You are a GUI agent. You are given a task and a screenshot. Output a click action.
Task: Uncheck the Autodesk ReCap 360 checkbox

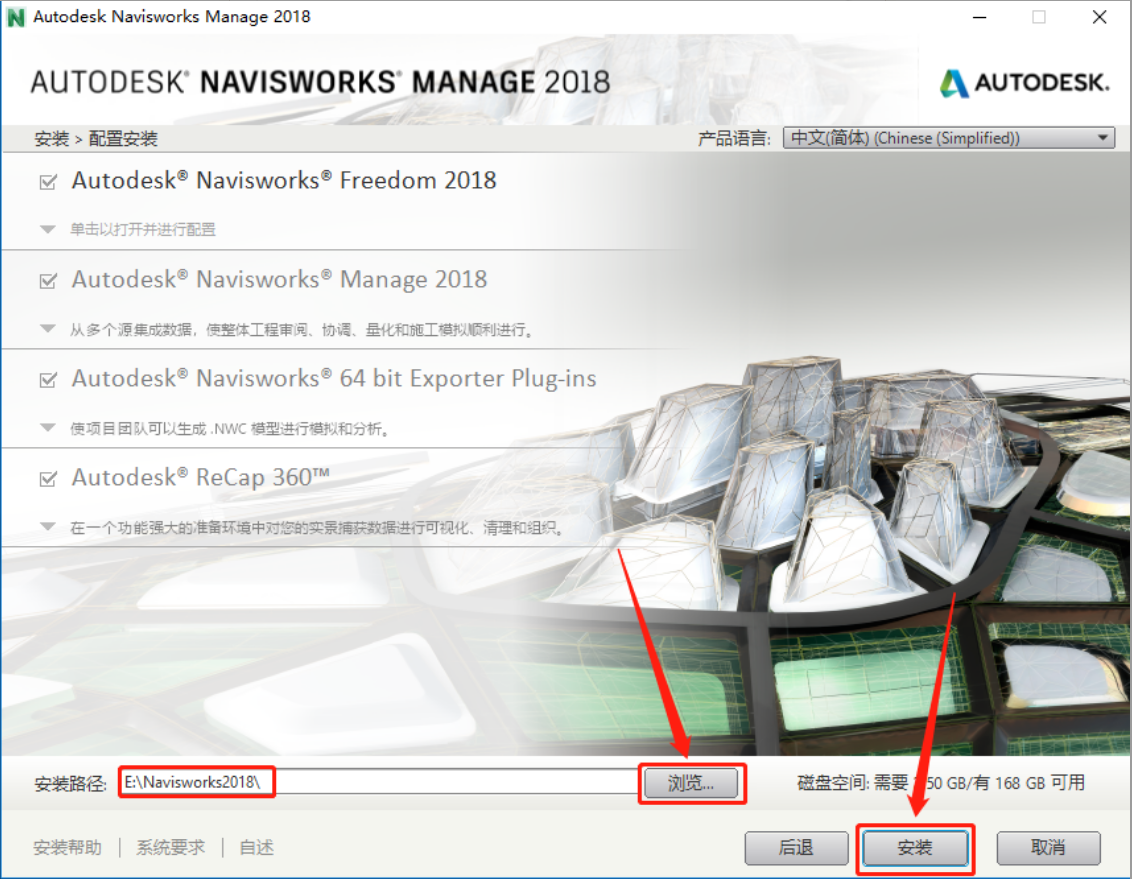pos(47,480)
